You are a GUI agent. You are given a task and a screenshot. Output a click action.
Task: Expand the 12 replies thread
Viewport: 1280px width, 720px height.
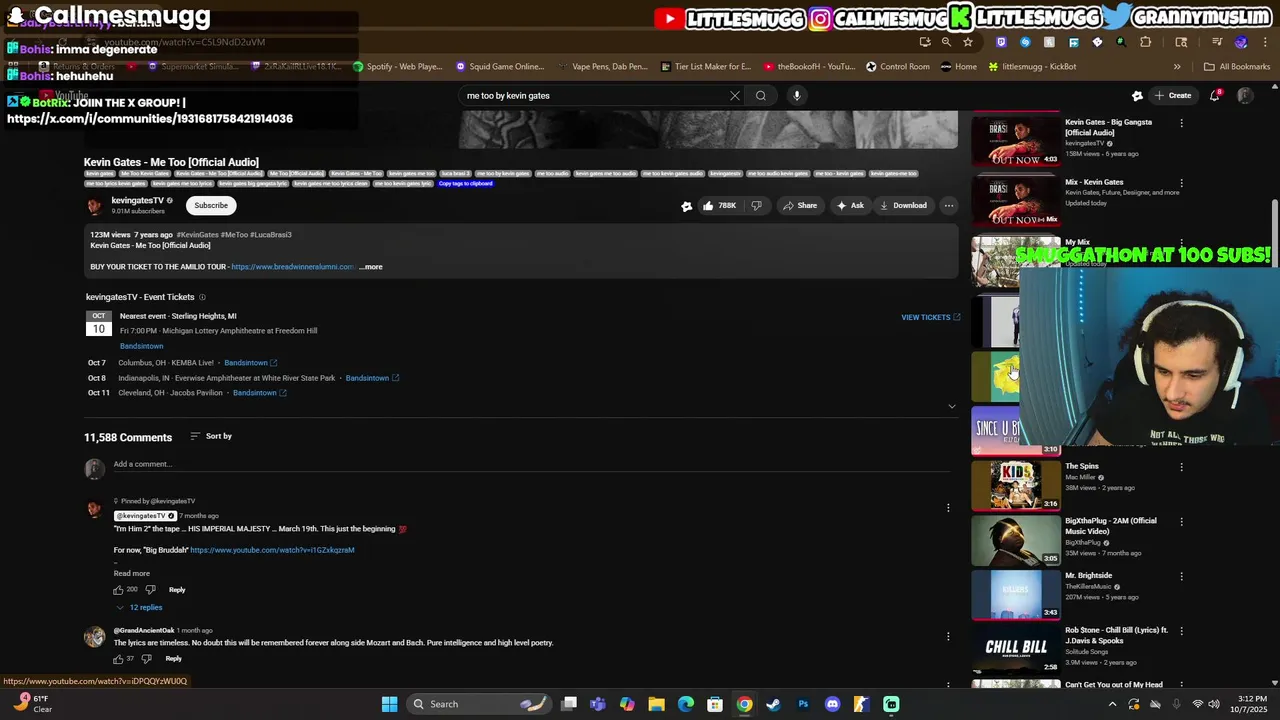139,607
